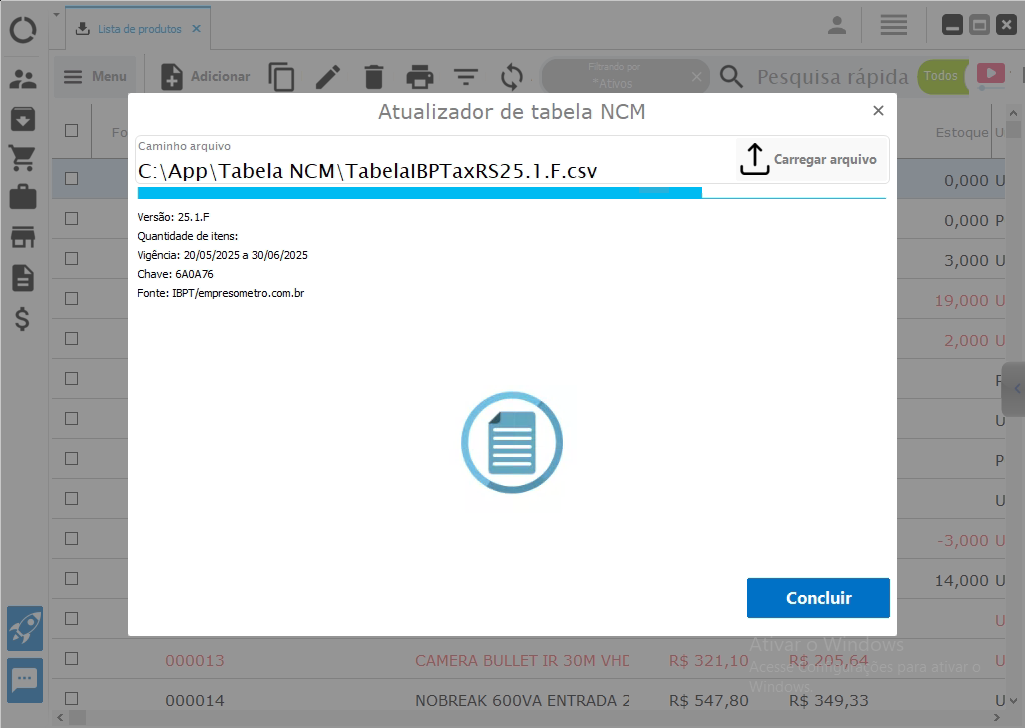Click the trash delete icon

pos(373,77)
